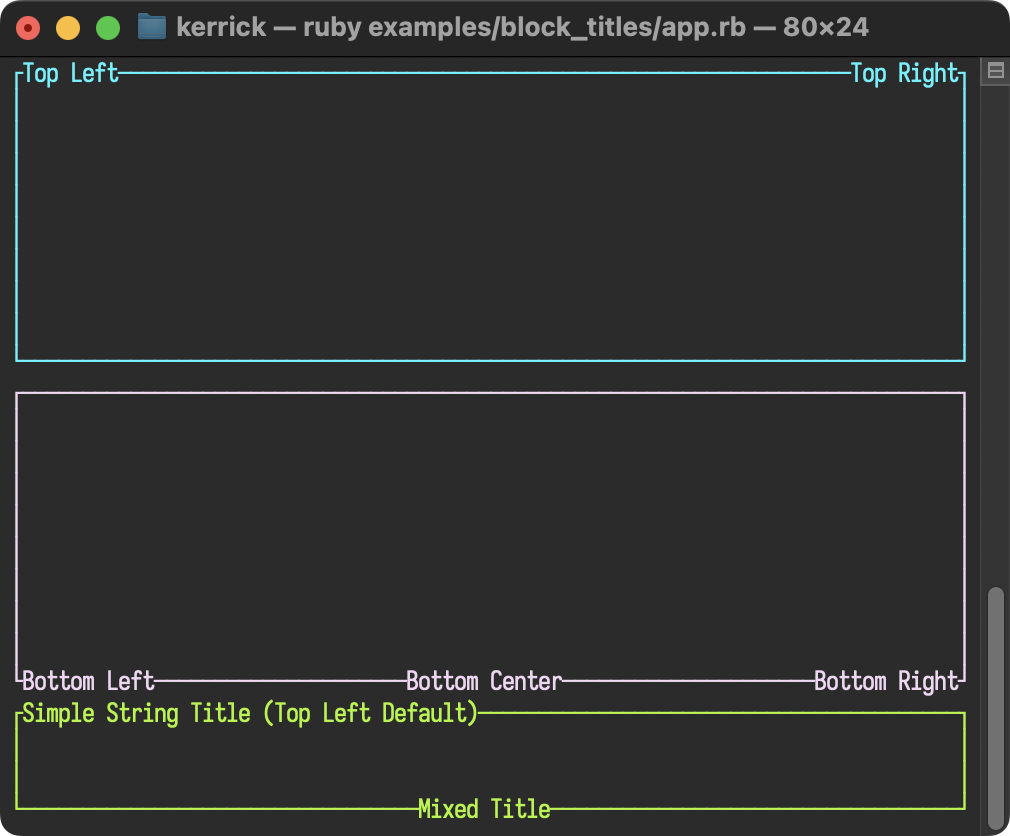Click the 'Top Right' block title

point(904,73)
